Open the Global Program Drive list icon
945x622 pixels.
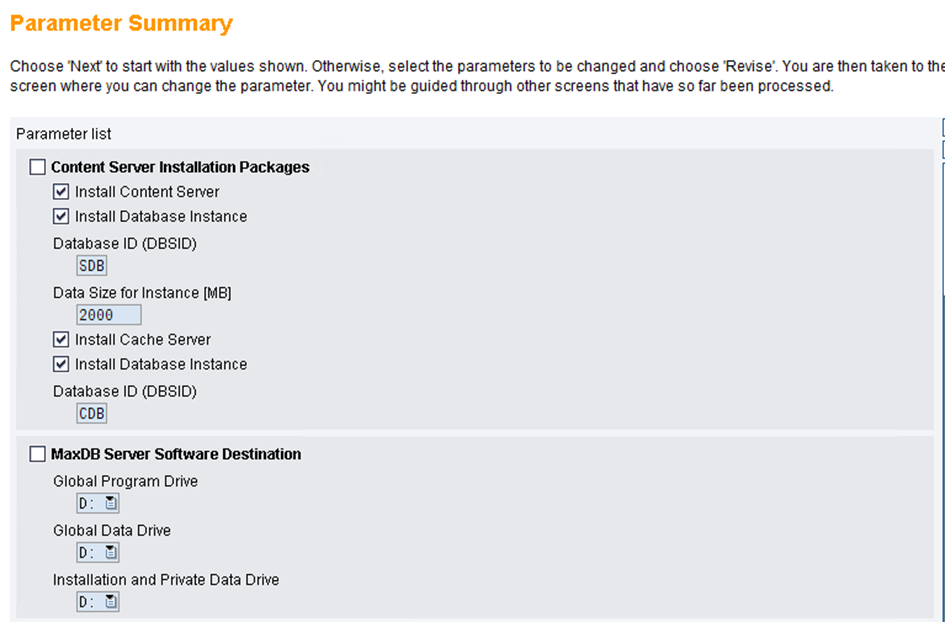[x=110, y=503]
